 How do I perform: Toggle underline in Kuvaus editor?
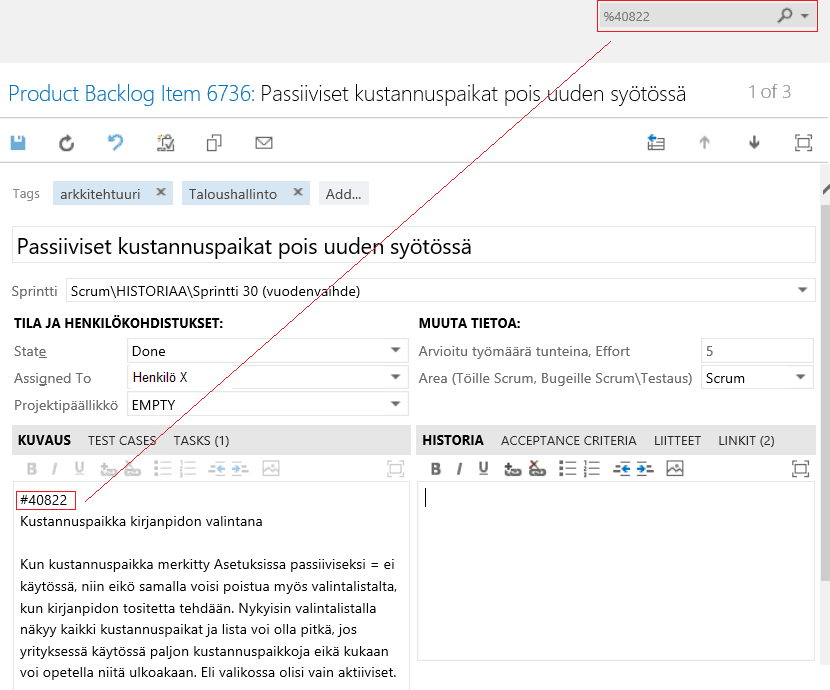coord(79,469)
